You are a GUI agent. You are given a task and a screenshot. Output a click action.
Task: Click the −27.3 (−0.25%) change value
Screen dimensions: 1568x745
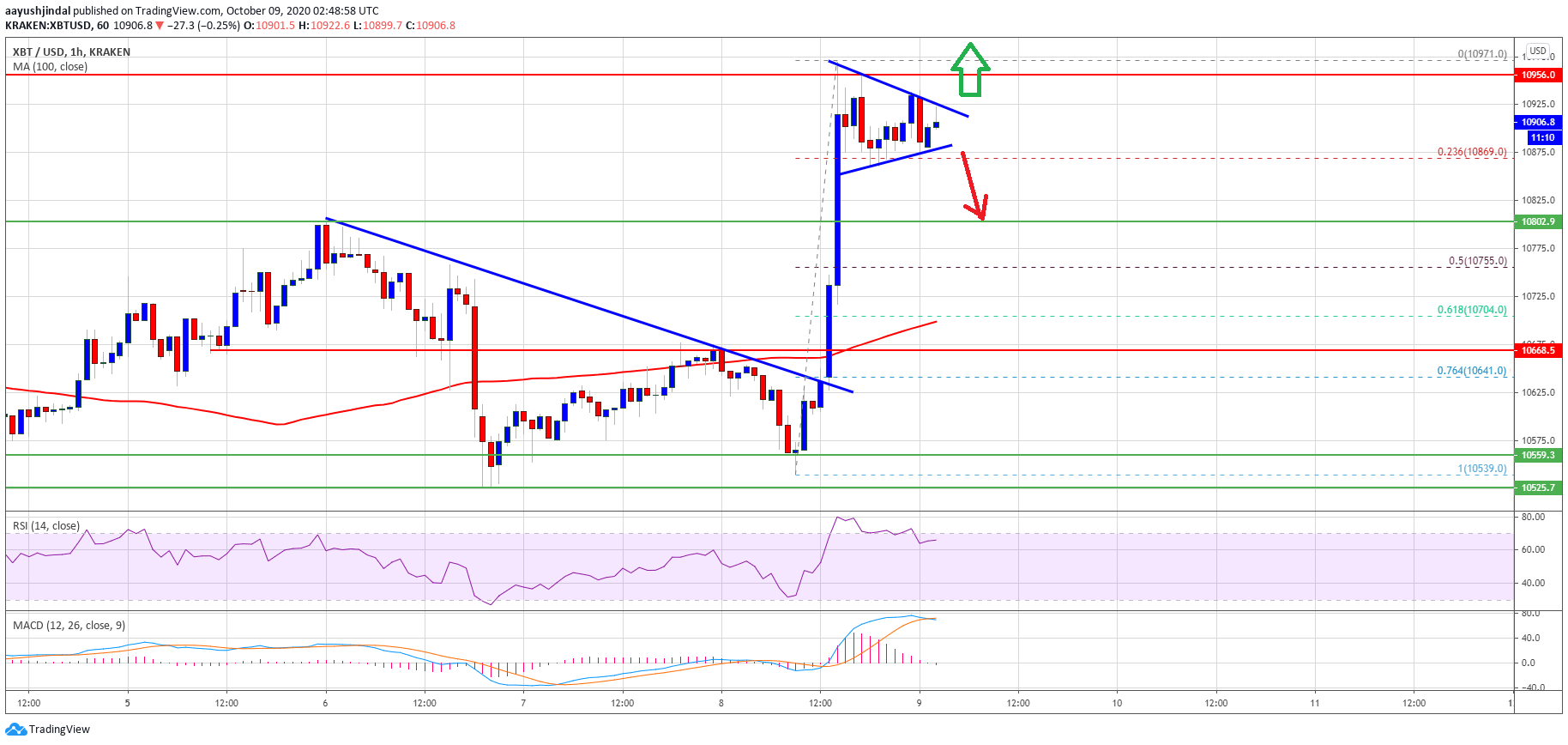point(203,26)
